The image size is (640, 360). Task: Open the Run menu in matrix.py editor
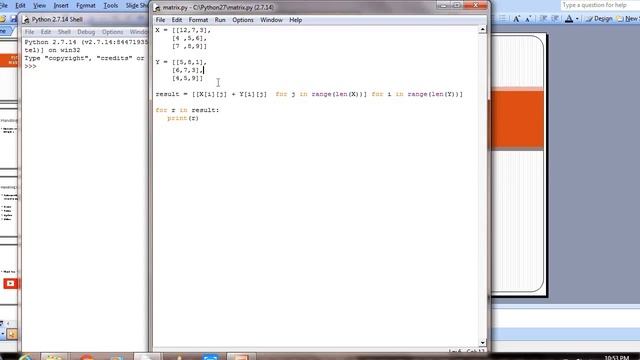[220, 20]
